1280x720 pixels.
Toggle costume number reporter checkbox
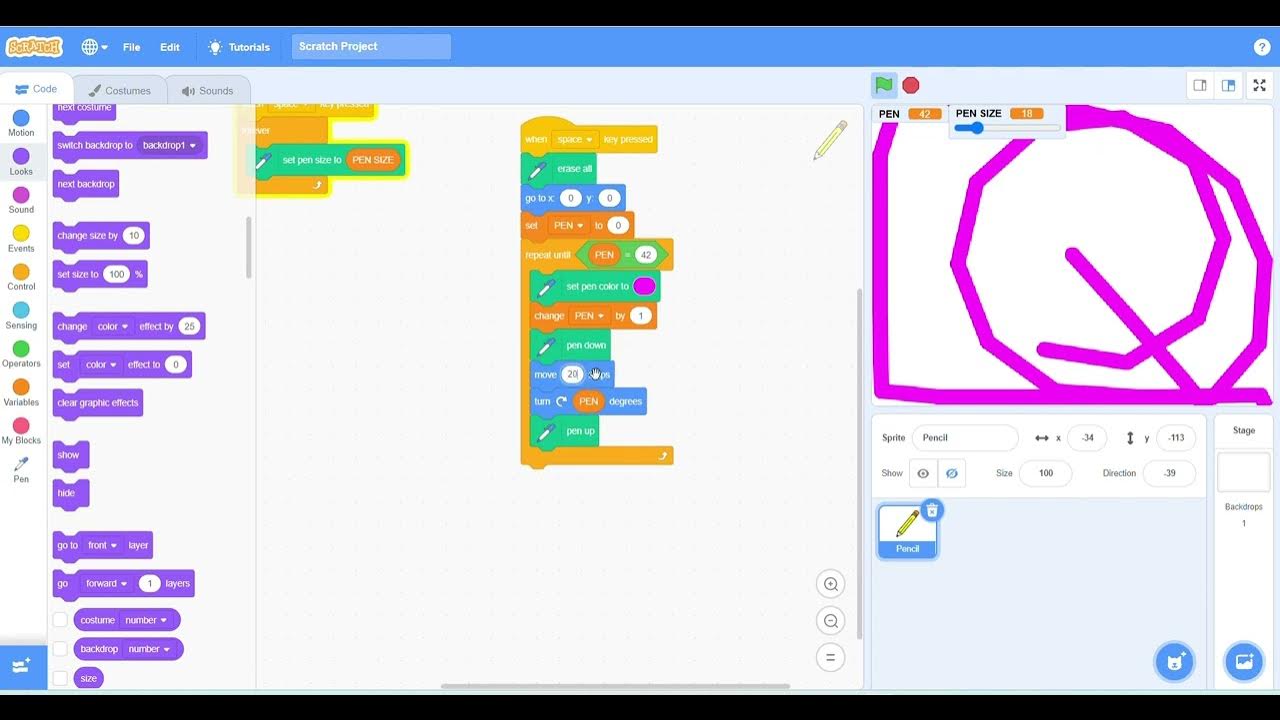pos(60,620)
